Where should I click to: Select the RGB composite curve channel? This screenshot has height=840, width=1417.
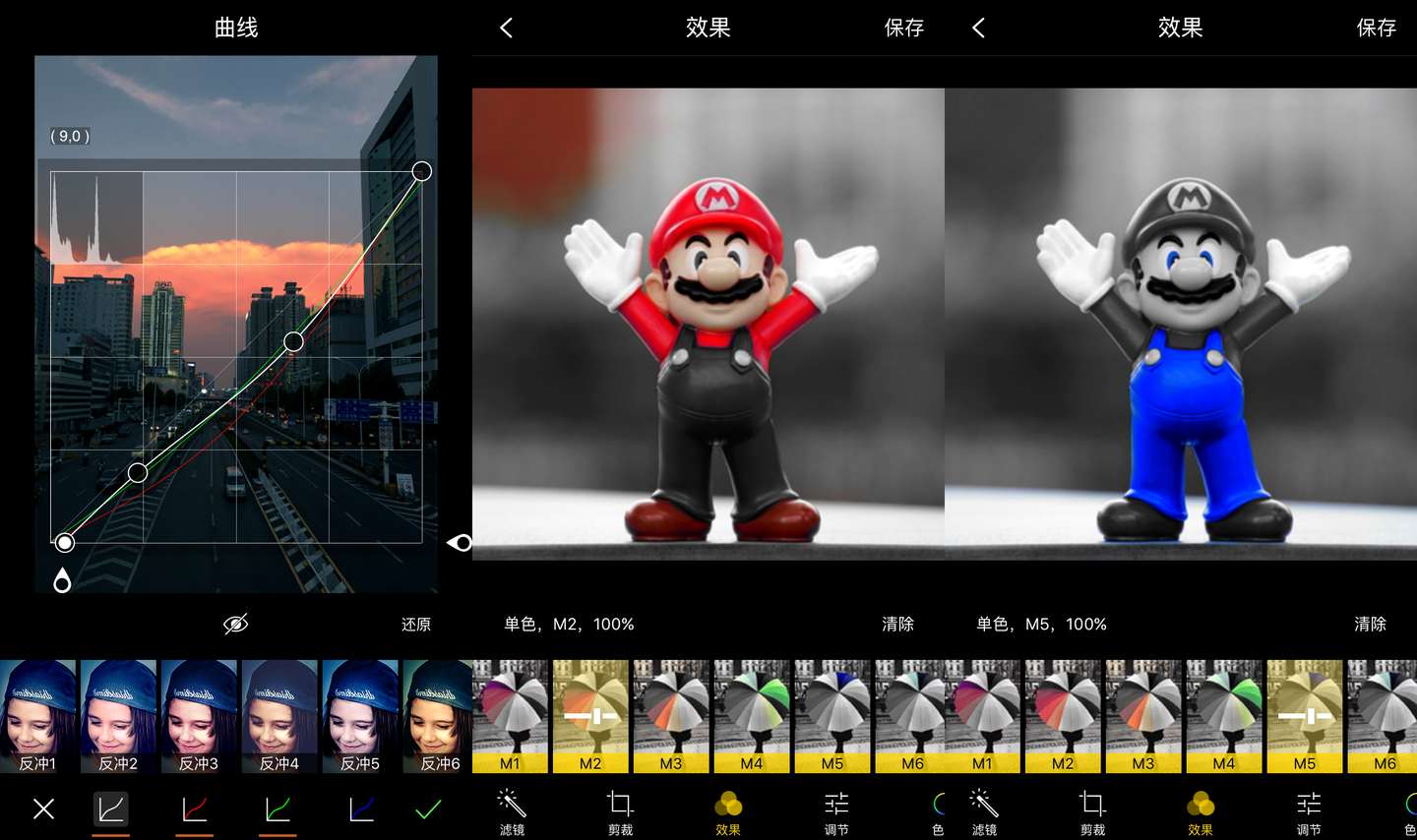(111, 810)
